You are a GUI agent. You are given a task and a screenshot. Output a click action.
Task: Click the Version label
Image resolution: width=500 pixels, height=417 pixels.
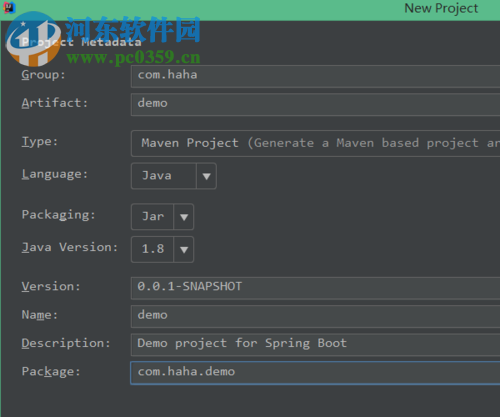51,286
